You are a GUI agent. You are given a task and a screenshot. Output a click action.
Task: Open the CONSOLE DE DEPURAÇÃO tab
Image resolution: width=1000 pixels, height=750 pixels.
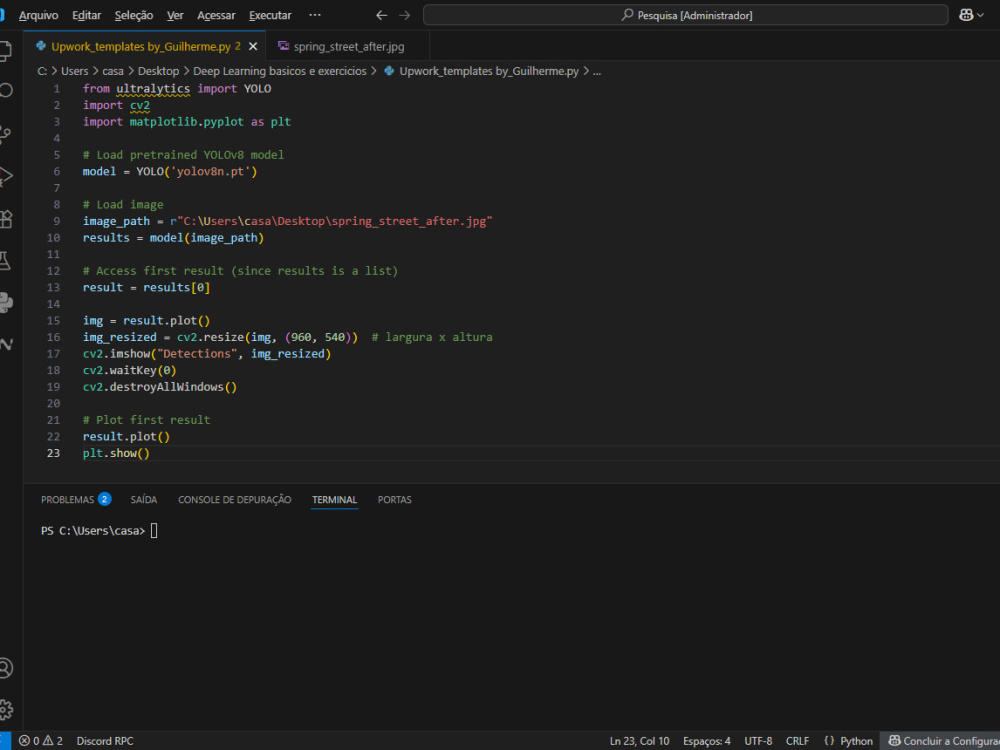(235, 499)
